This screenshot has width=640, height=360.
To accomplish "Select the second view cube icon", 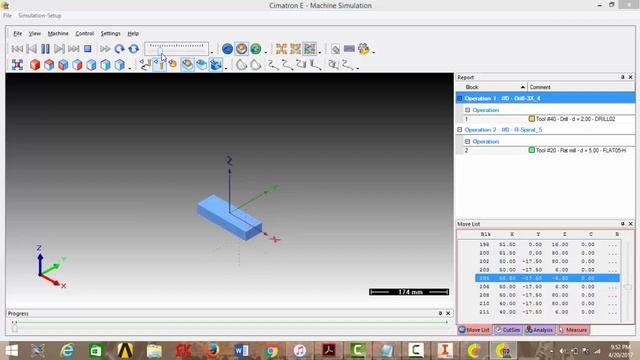I will tap(49, 65).
